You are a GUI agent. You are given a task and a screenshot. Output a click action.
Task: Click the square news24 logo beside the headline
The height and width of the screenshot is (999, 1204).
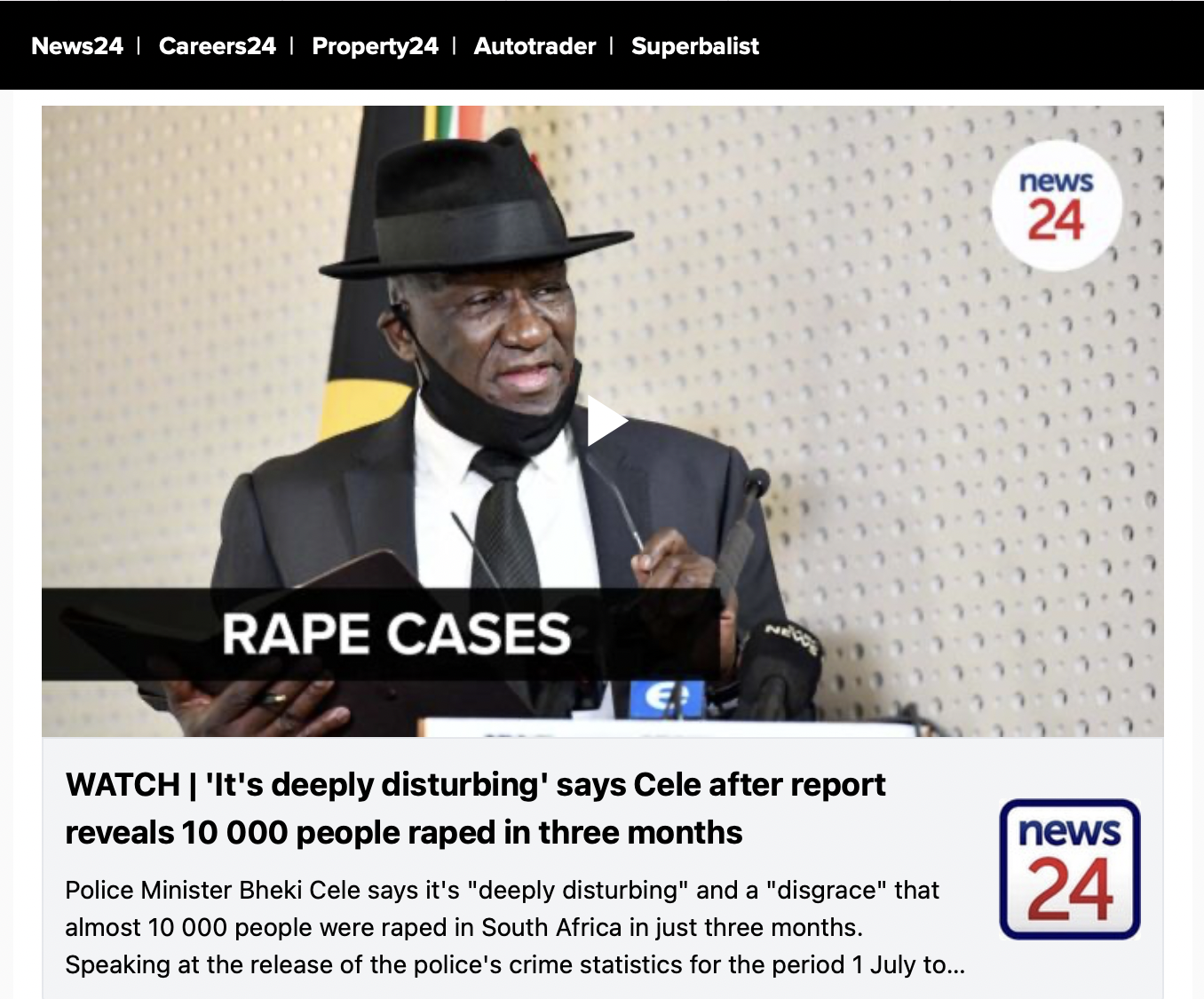(x=1070, y=869)
